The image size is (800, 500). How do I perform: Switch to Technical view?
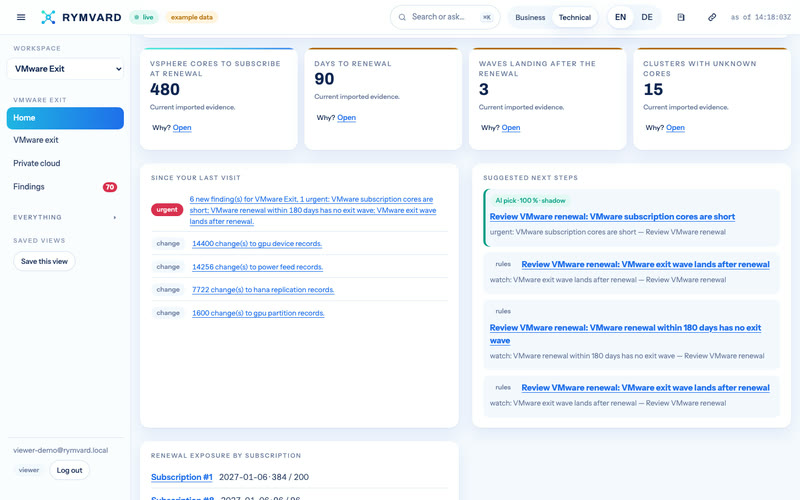coord(574,17)
